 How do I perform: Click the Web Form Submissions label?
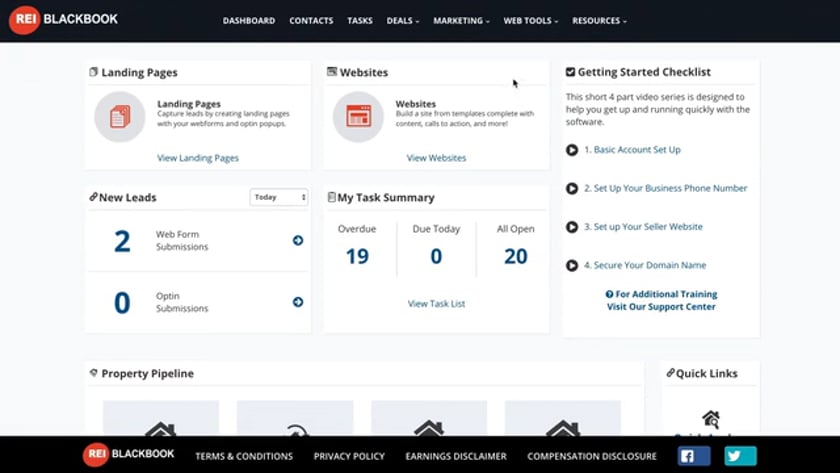[x=182, y=241]
